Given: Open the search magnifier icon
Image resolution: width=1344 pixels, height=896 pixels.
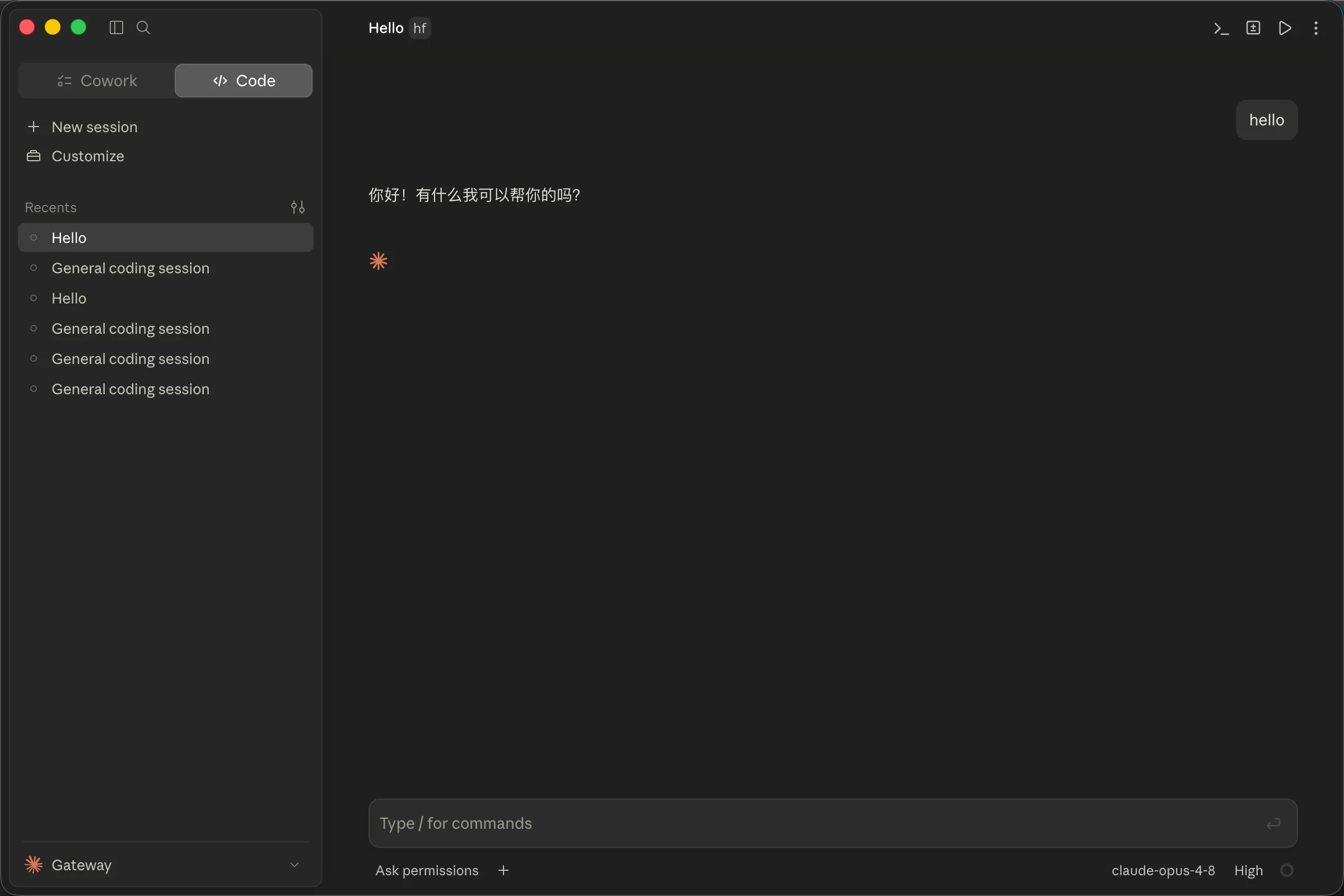Looking at the screenshot, I should 143,27.
